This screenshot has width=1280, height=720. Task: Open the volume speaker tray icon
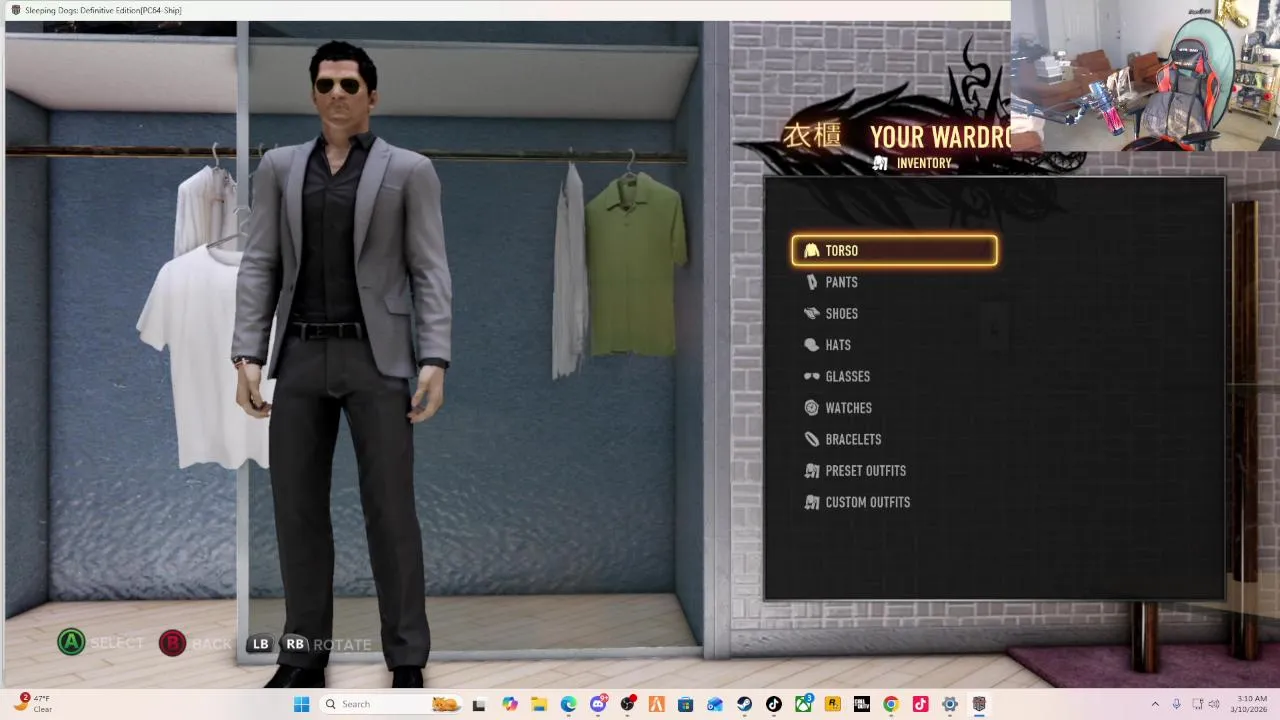click(x=1216, y=704)
